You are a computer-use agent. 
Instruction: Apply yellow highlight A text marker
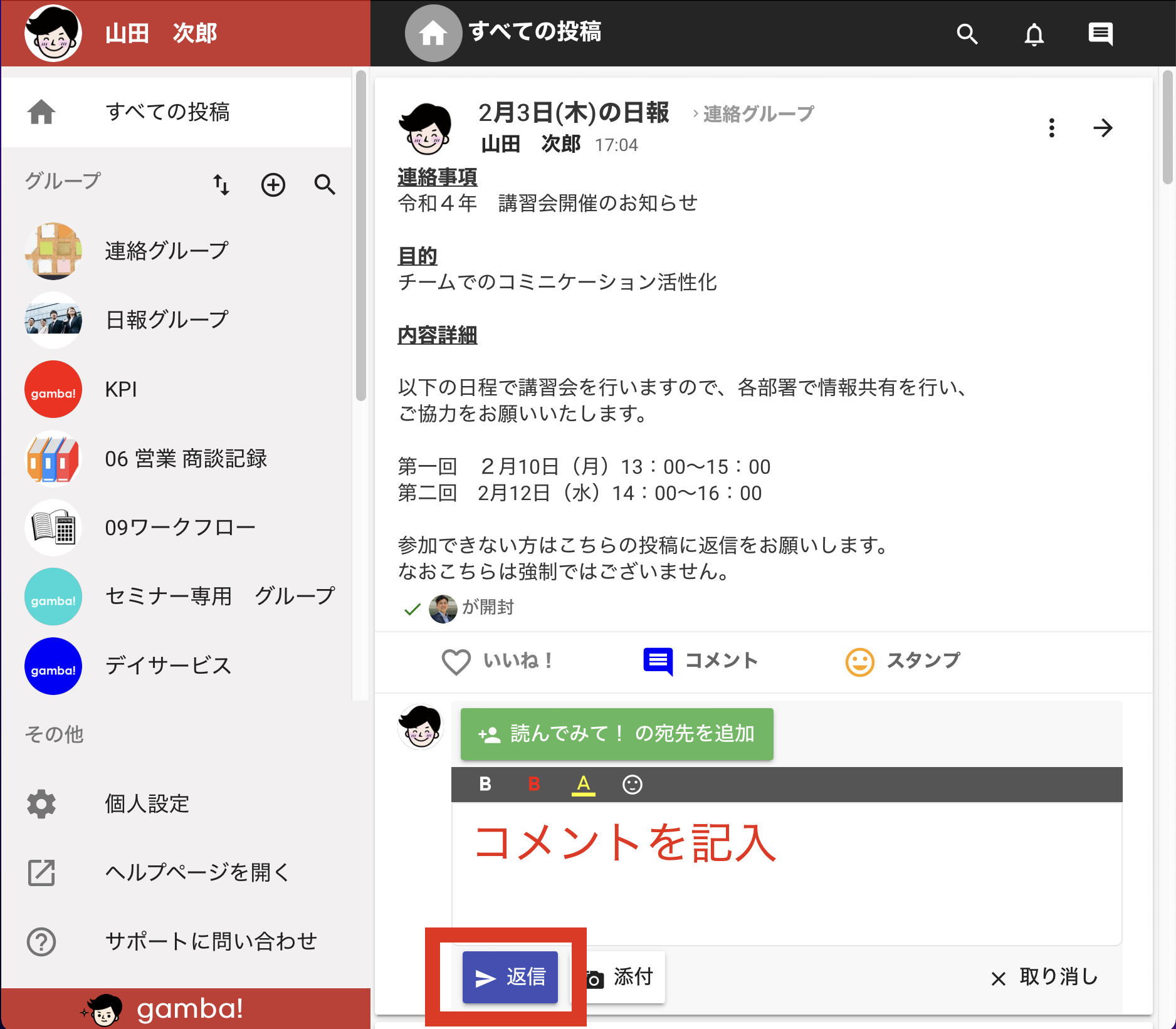coord(584,785)
